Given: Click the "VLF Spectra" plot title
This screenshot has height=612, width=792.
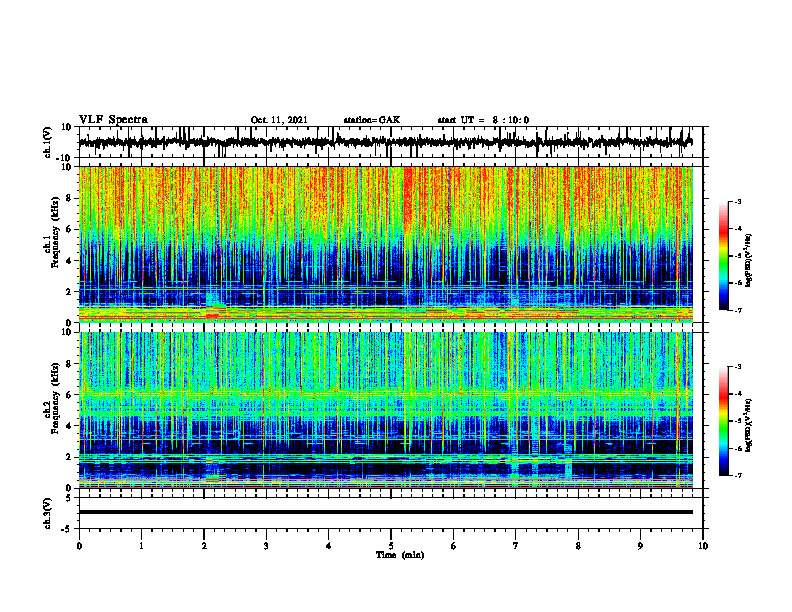Looking at the screenshot, I should coord(113,120).
